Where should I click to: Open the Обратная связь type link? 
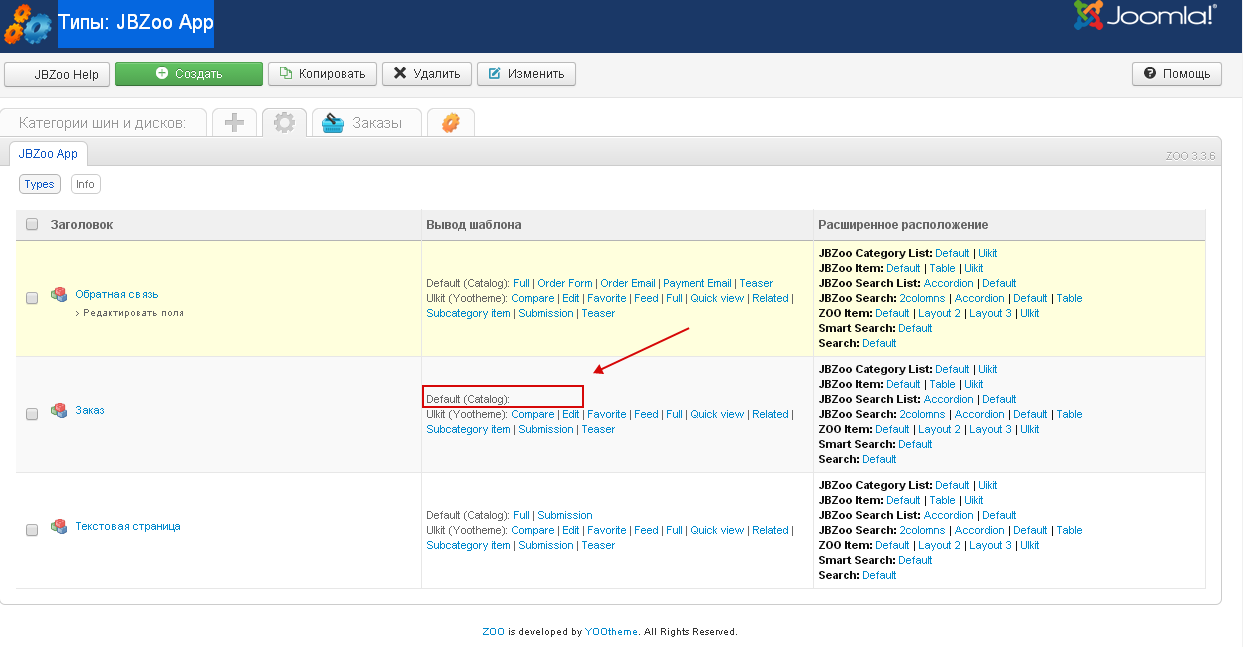pyautogui.click(x=117, y=294)
